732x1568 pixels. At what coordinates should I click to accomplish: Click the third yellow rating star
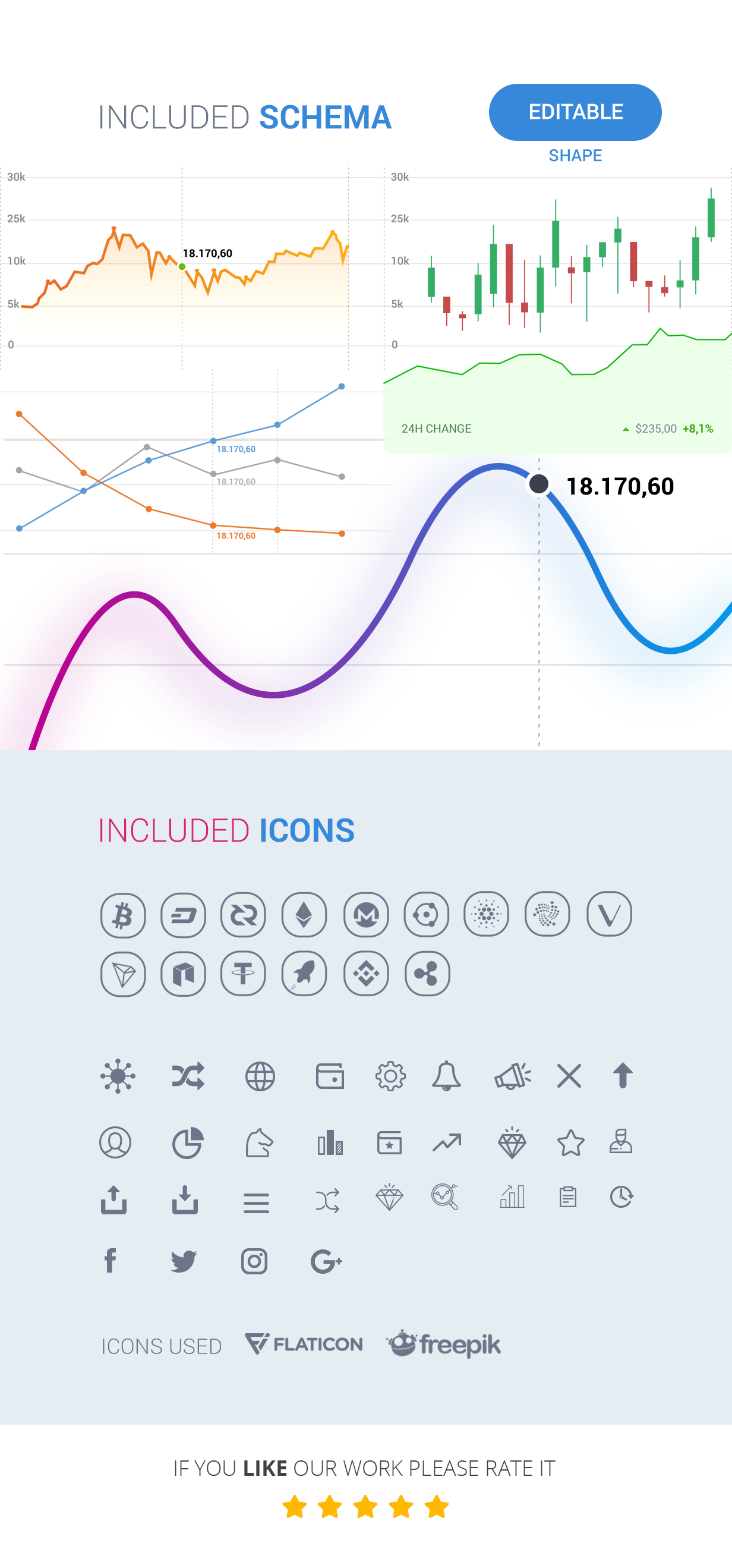[365, 1507]
